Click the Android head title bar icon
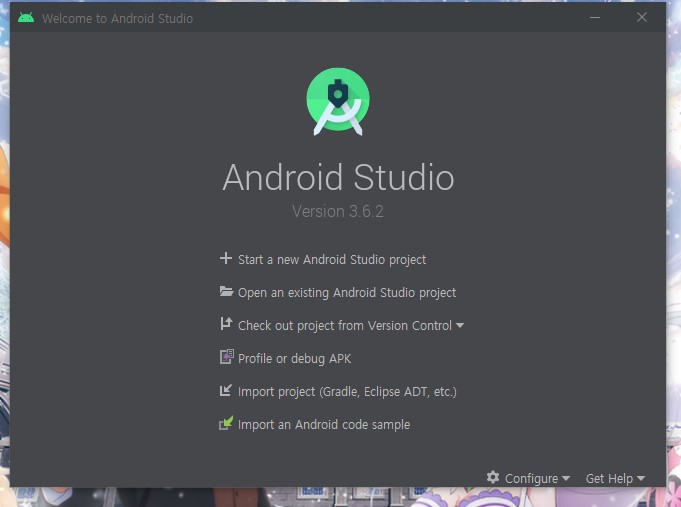Image resolution: width=681 pixels, height=507 pixels. pos(26,18)
